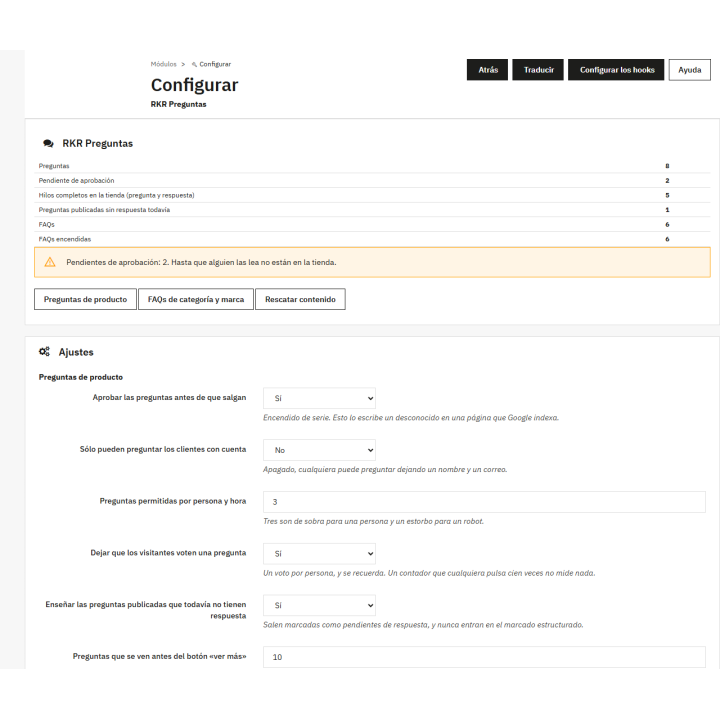Select the Hilos completos en la tienda row
Screen dimensions: 720x720
pyautogui.click(x=372, y=195)
